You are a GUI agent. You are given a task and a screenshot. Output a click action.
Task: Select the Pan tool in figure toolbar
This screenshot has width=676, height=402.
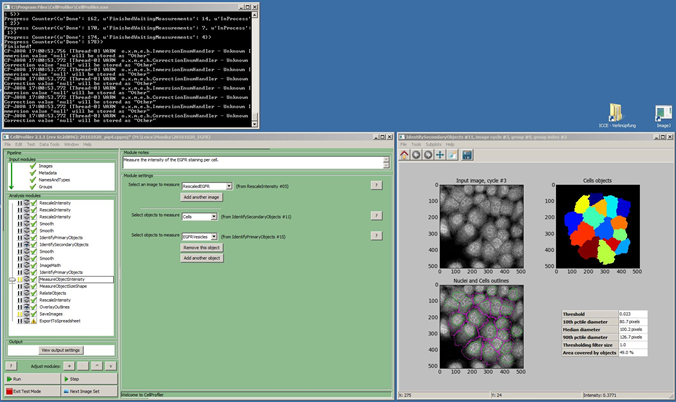pos(439,155)
